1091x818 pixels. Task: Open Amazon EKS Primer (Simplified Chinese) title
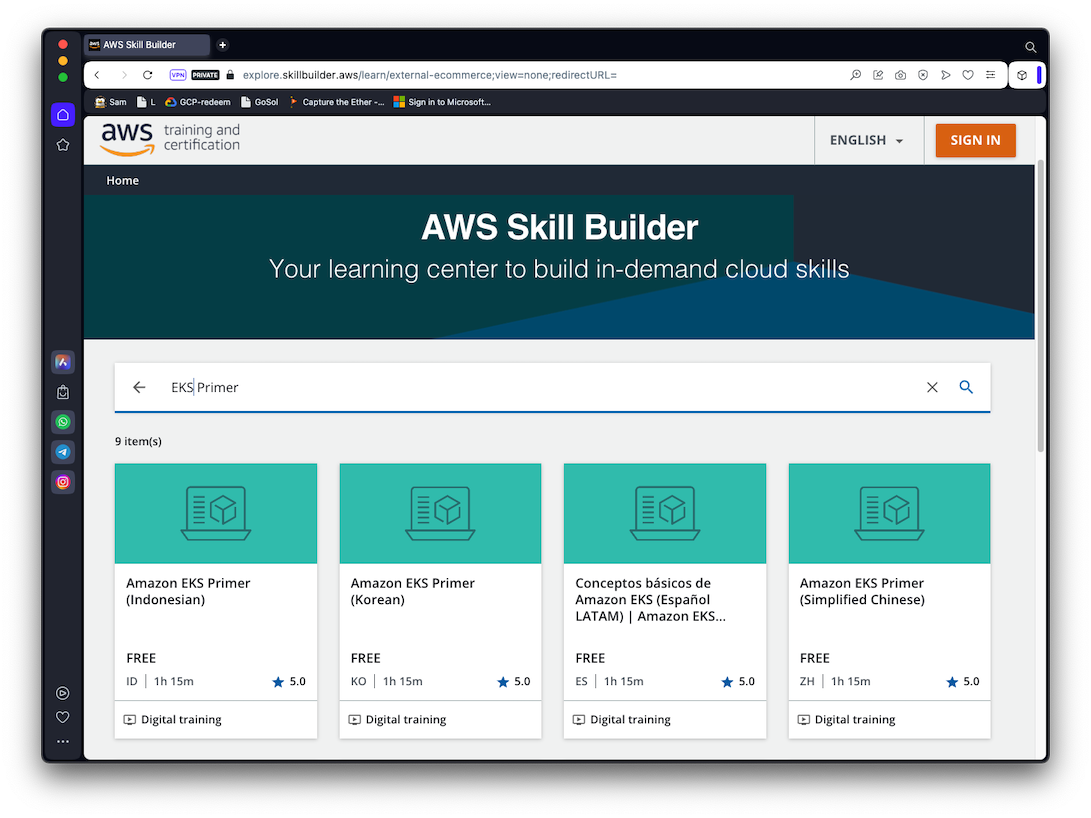pyautogui.click(x=862, y=591)
